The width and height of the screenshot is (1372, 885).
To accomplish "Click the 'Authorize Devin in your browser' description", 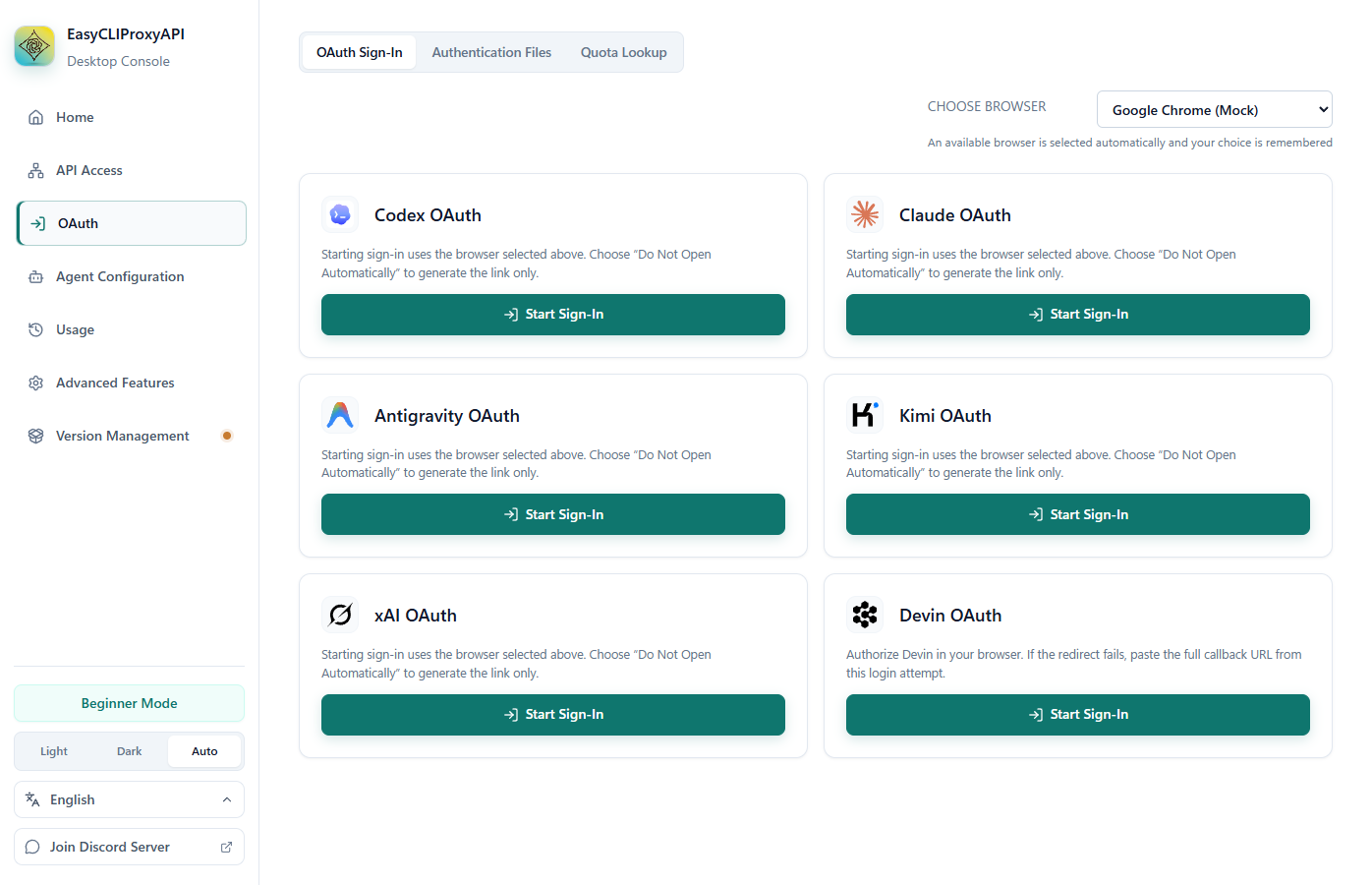I will [x=1074, y=664].
